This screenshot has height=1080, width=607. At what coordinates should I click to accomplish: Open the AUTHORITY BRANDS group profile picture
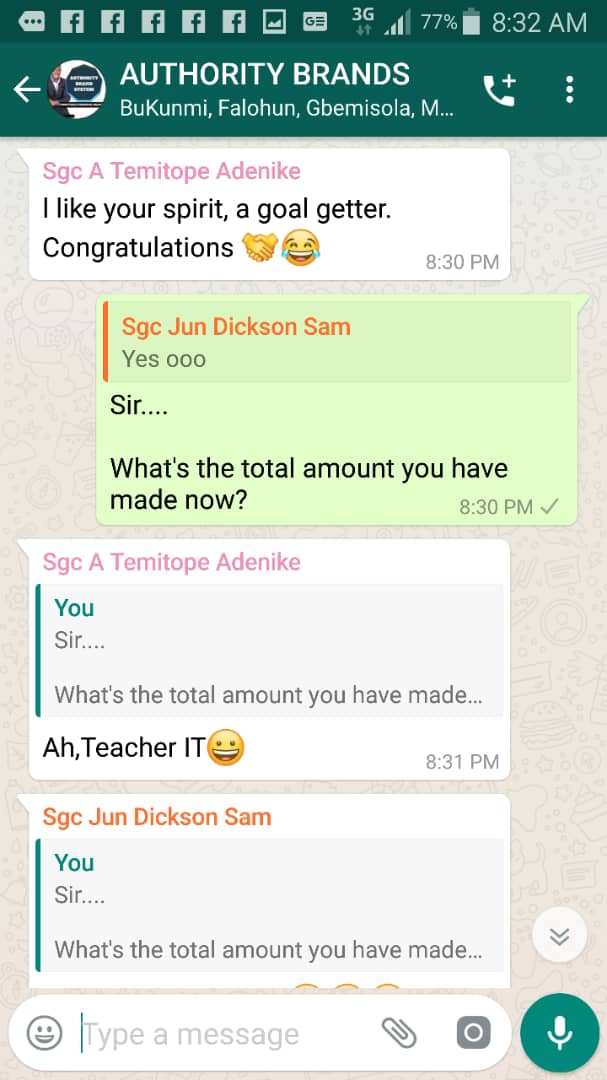tap(77, 90)
